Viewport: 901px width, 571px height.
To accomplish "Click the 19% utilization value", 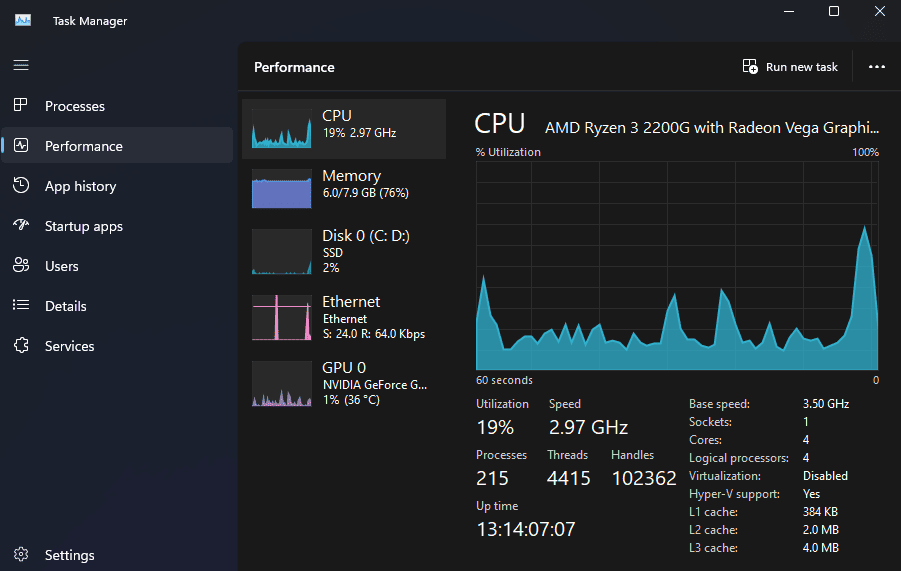I will coord(495,427).
